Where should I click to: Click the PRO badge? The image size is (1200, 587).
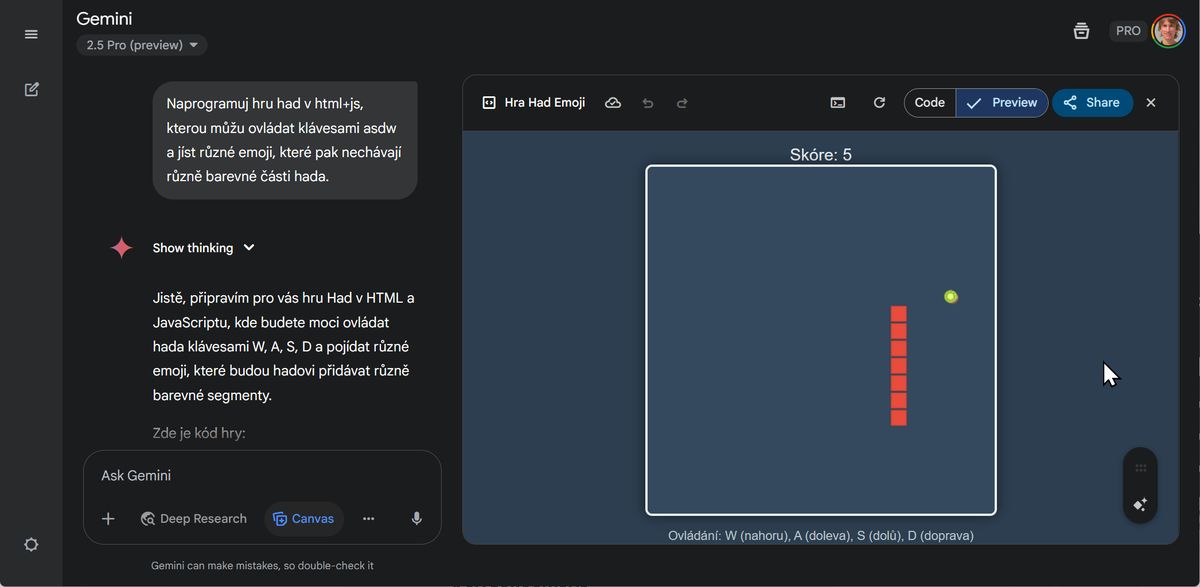coord(1128,31)
